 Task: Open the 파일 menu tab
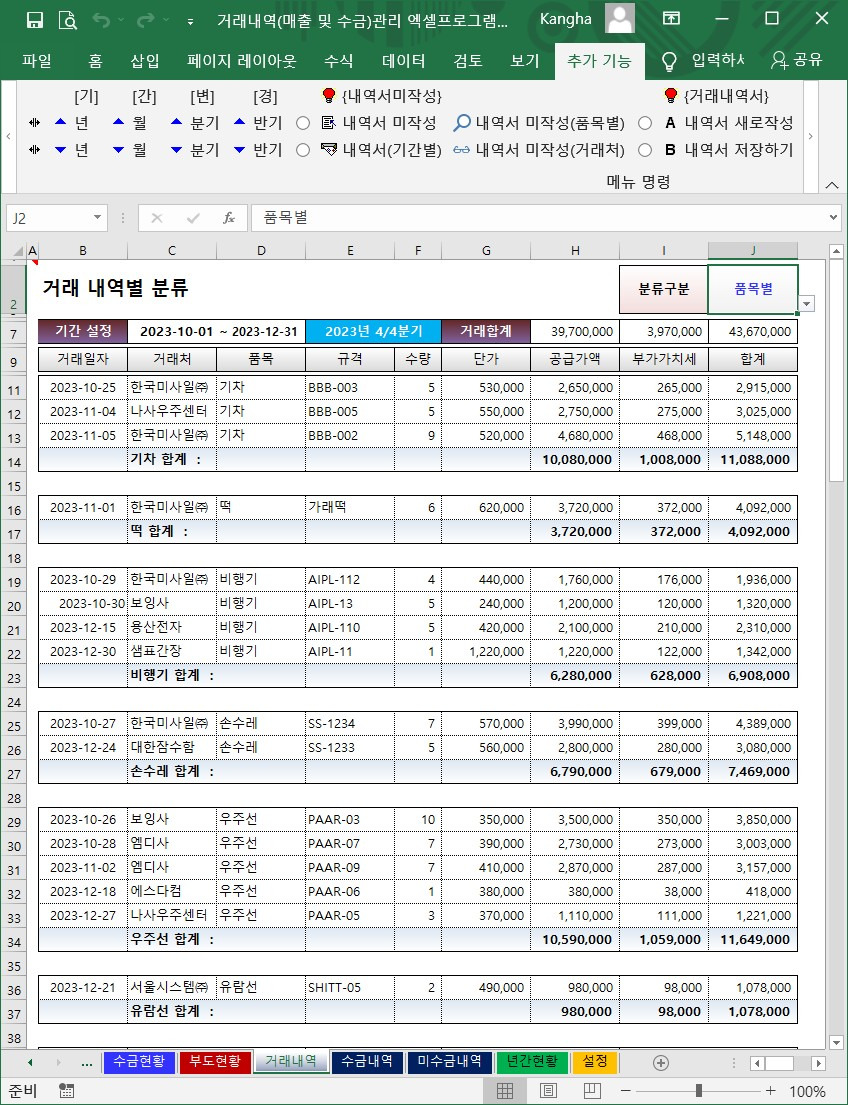click(37, 61)
